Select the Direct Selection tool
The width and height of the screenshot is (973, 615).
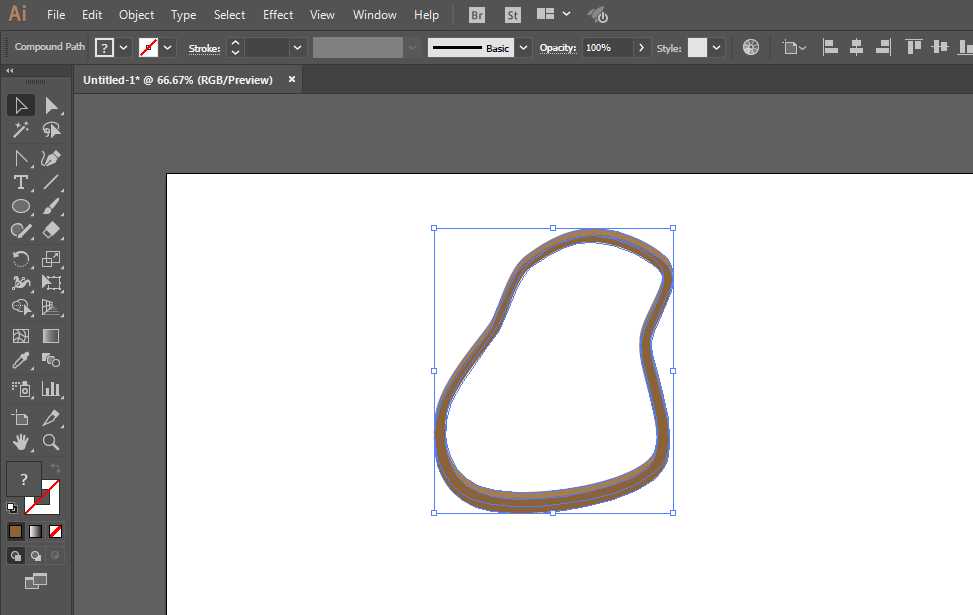(52, 106)
